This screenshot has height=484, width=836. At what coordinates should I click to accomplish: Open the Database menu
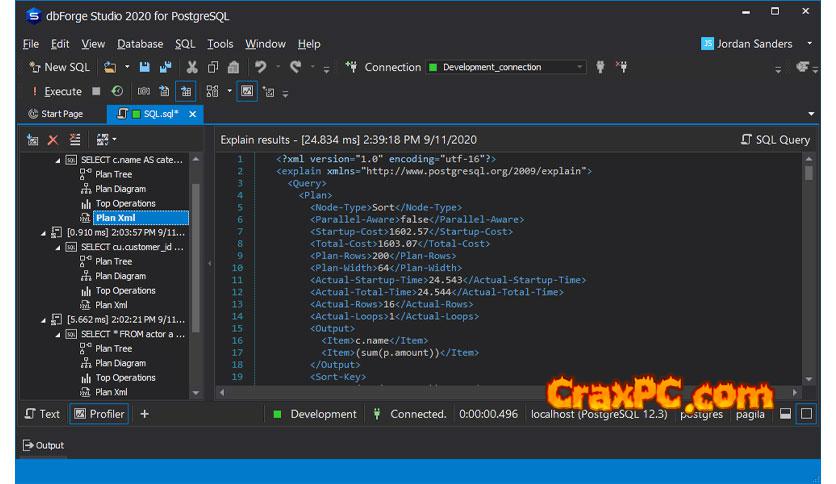[x=139, y=44]
